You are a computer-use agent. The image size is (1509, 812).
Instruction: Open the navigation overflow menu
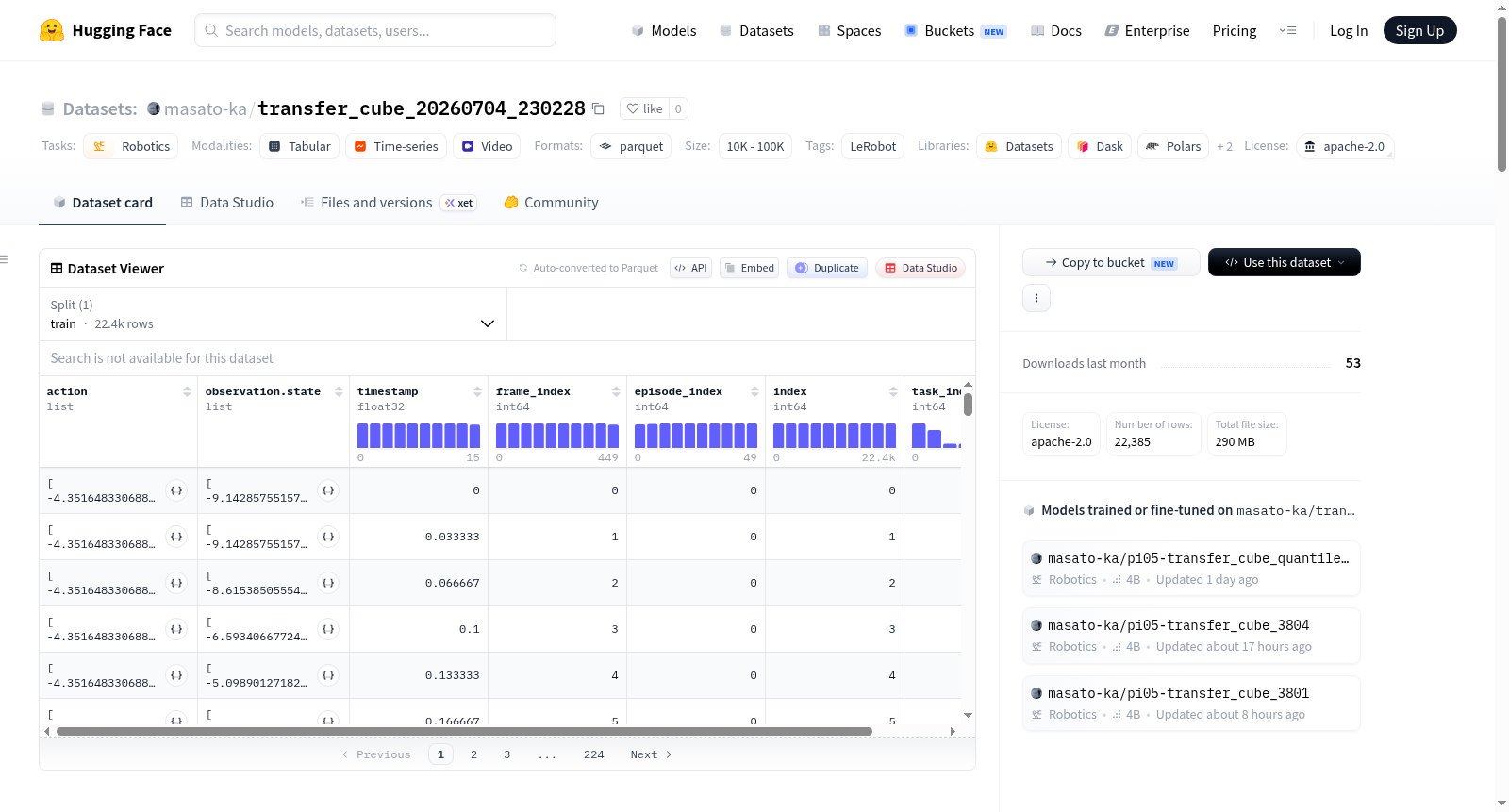(x=1287, y=30)
